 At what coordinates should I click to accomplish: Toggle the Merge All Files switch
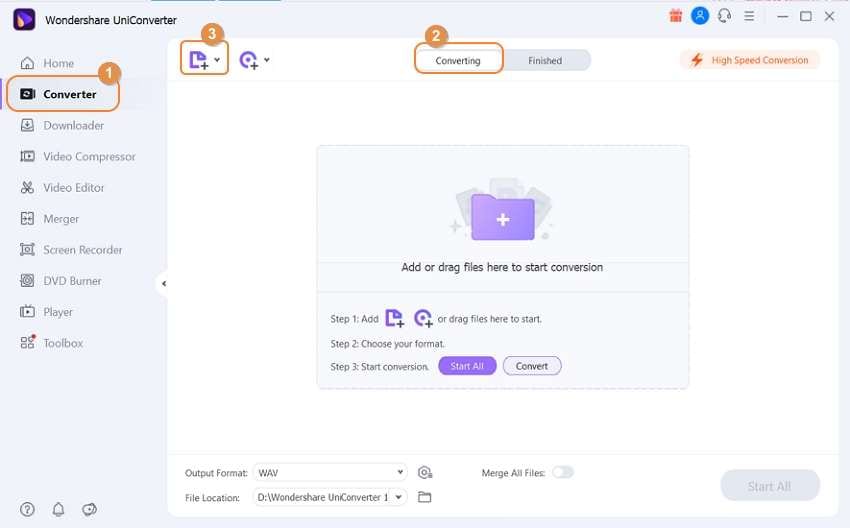point(563,472)
